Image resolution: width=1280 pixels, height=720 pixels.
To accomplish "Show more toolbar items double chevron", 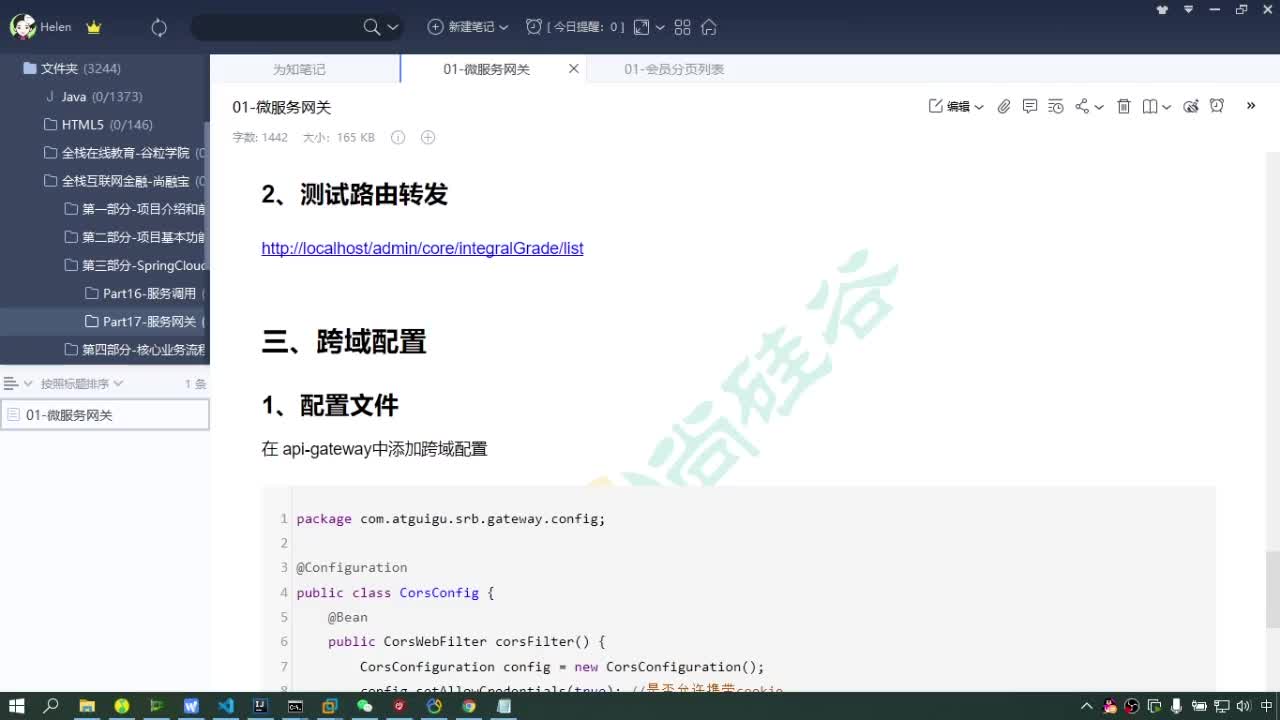I will 1251,105.
